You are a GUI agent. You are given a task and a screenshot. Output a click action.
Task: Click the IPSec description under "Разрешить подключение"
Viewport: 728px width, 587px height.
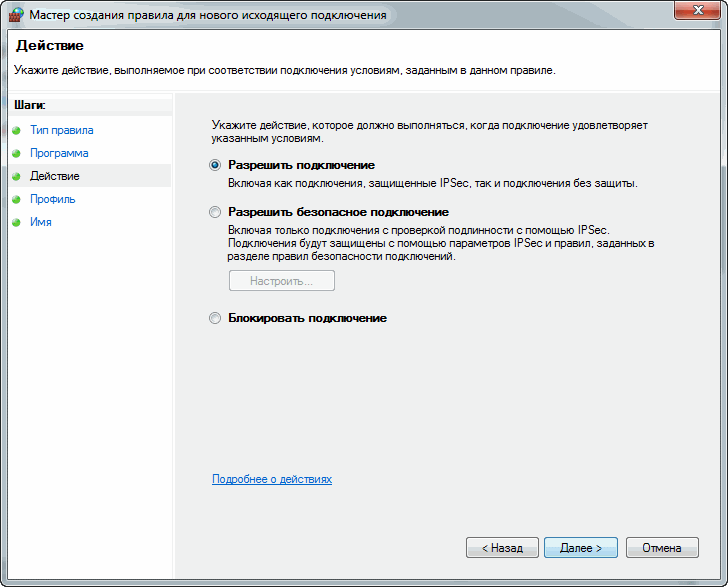(432, 183)
